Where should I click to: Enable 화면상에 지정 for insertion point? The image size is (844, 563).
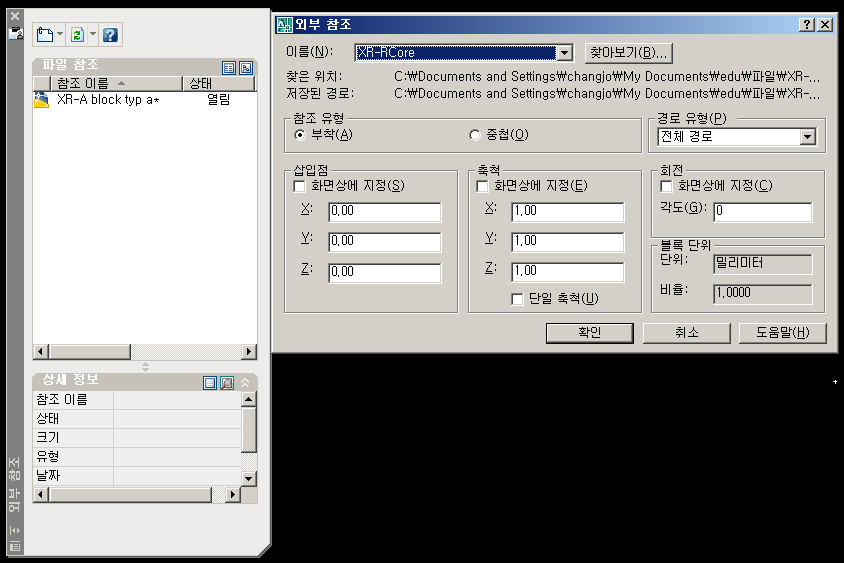299,186
